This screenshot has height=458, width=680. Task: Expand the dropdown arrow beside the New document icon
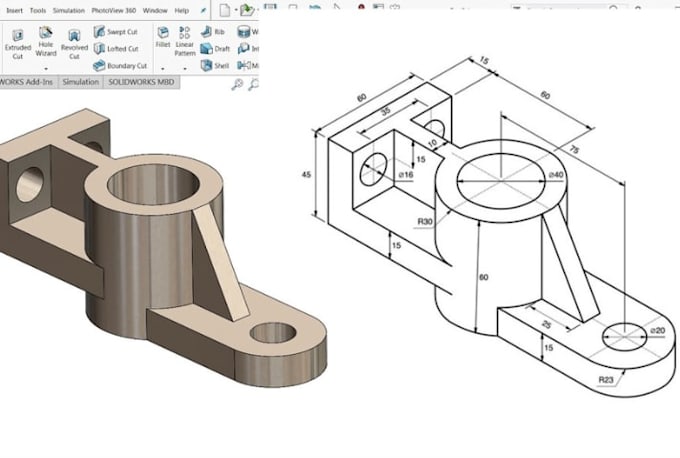(235, 10)
